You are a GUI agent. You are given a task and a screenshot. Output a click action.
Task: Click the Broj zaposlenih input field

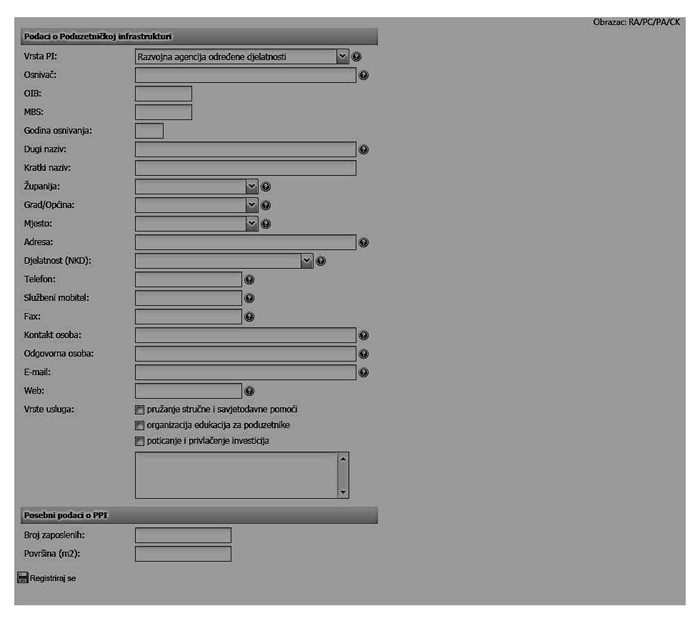tap(182, 535)
